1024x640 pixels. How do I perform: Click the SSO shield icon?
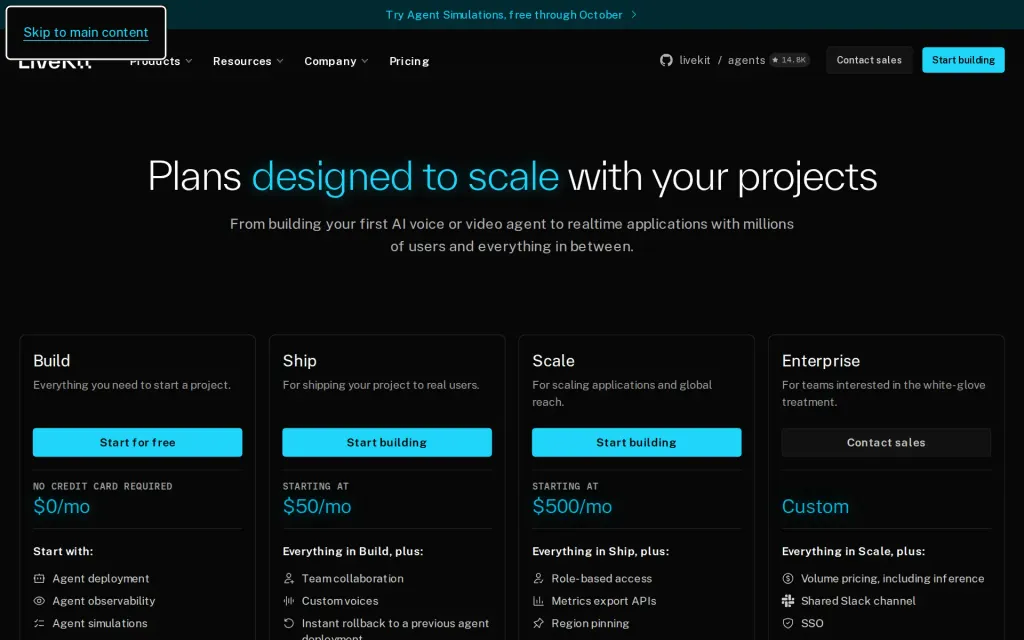click(x=788, y=623)
